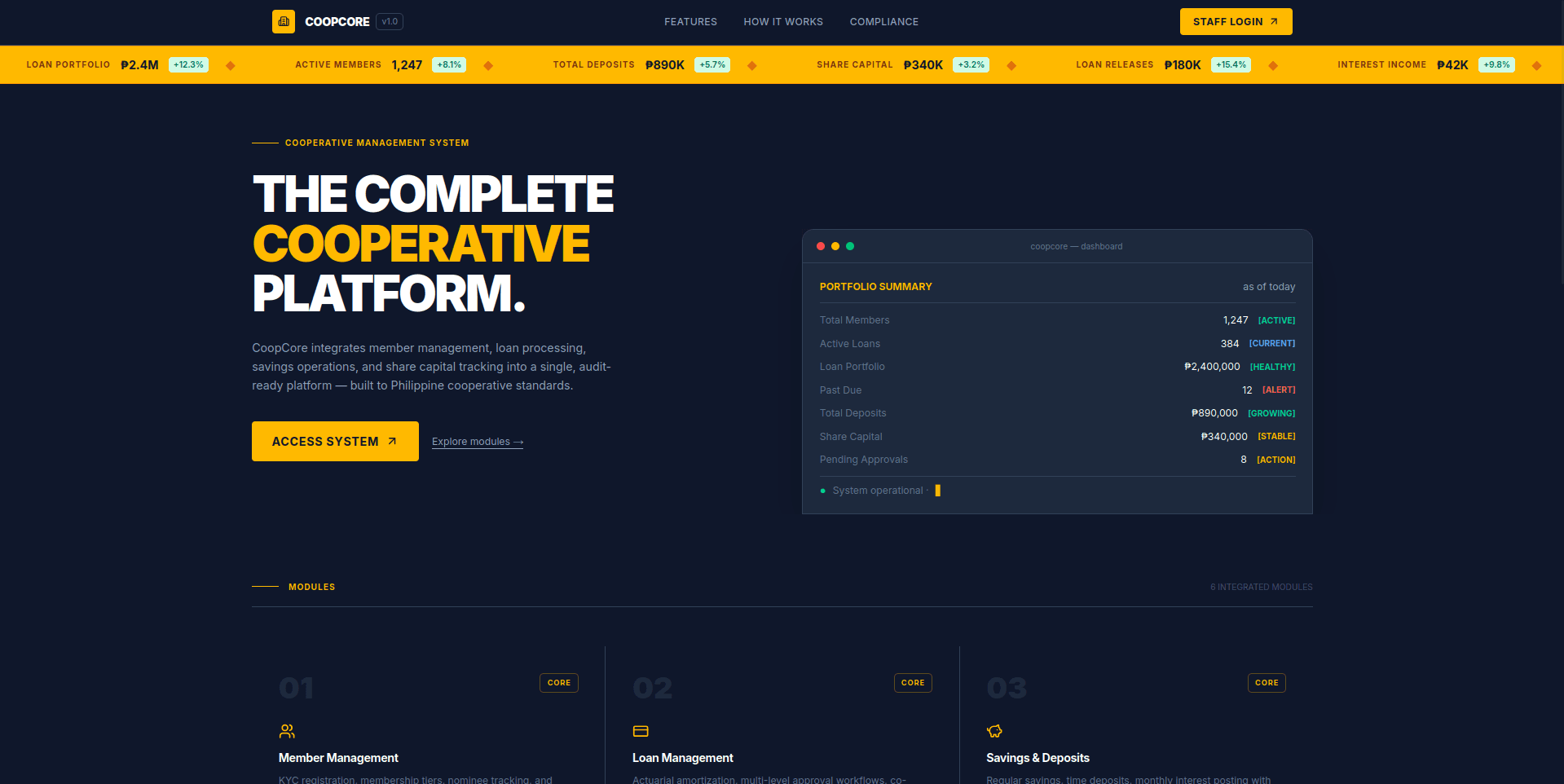Click the green status dot beside System operational
This screenshot has height=784, width=1564.
coord(822,491)
